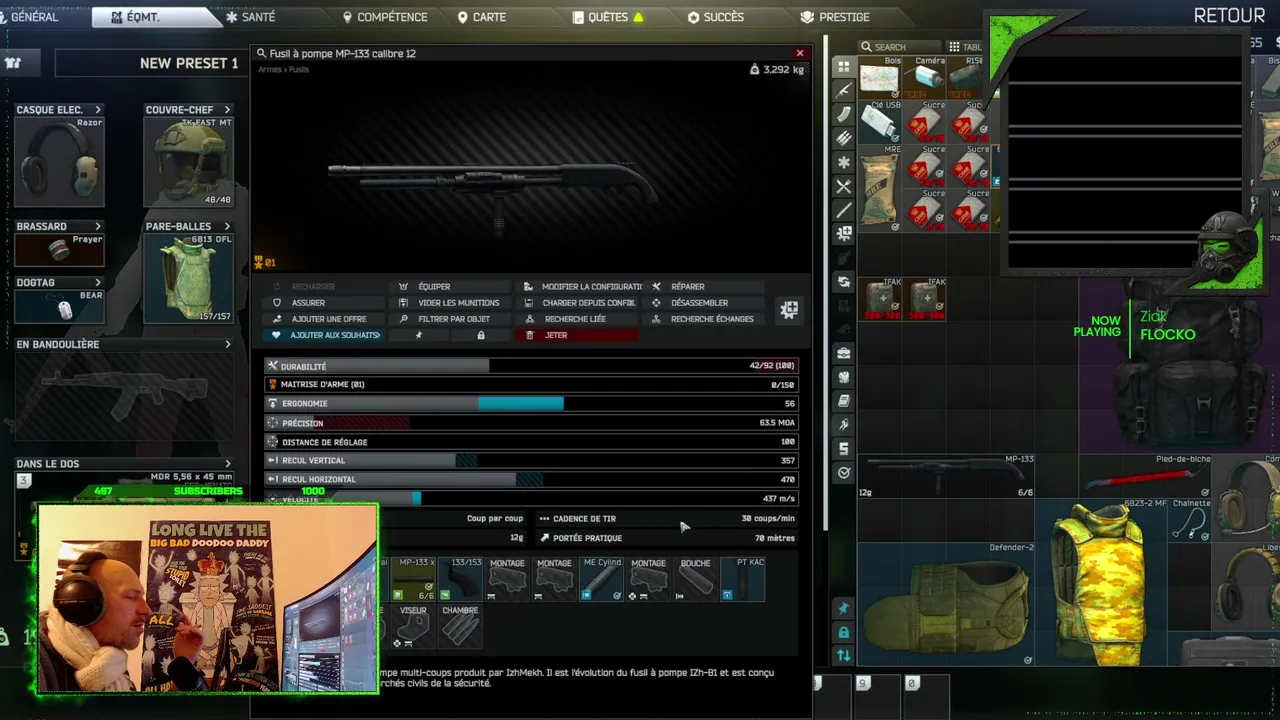Click the stash sort arrows icon
Viewport: 1280px width, 720px height.
[x=844, y=656]
